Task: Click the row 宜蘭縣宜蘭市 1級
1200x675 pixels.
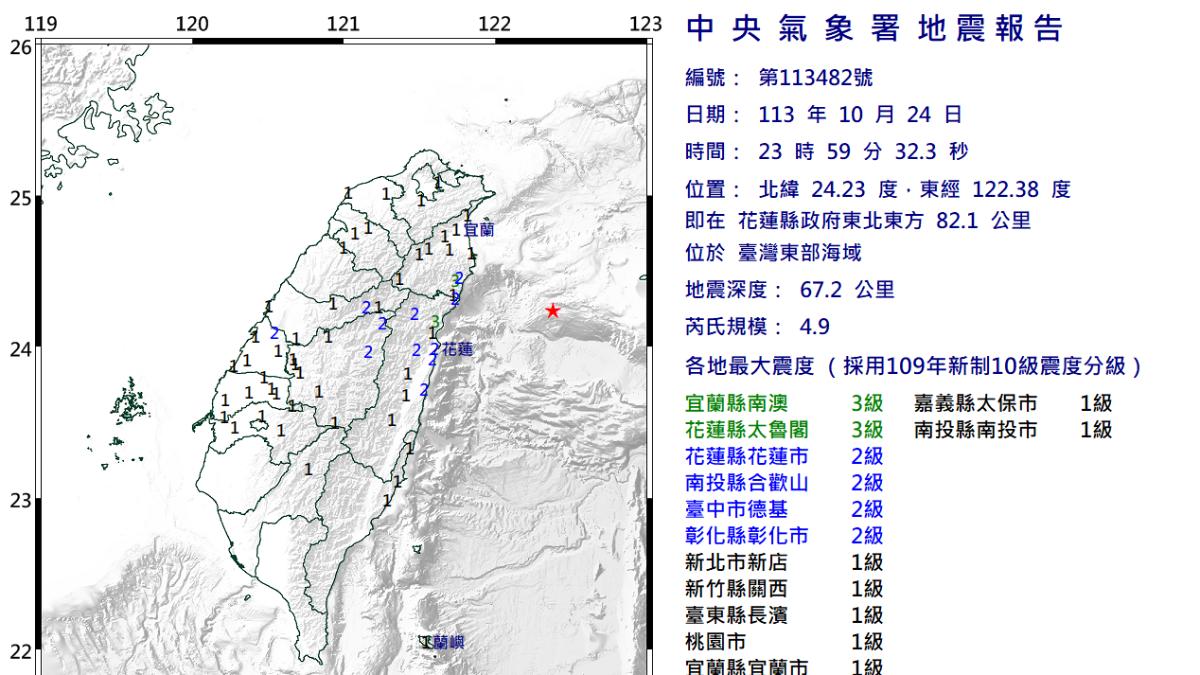Action: pyautogui.click(x=784, y=666)
